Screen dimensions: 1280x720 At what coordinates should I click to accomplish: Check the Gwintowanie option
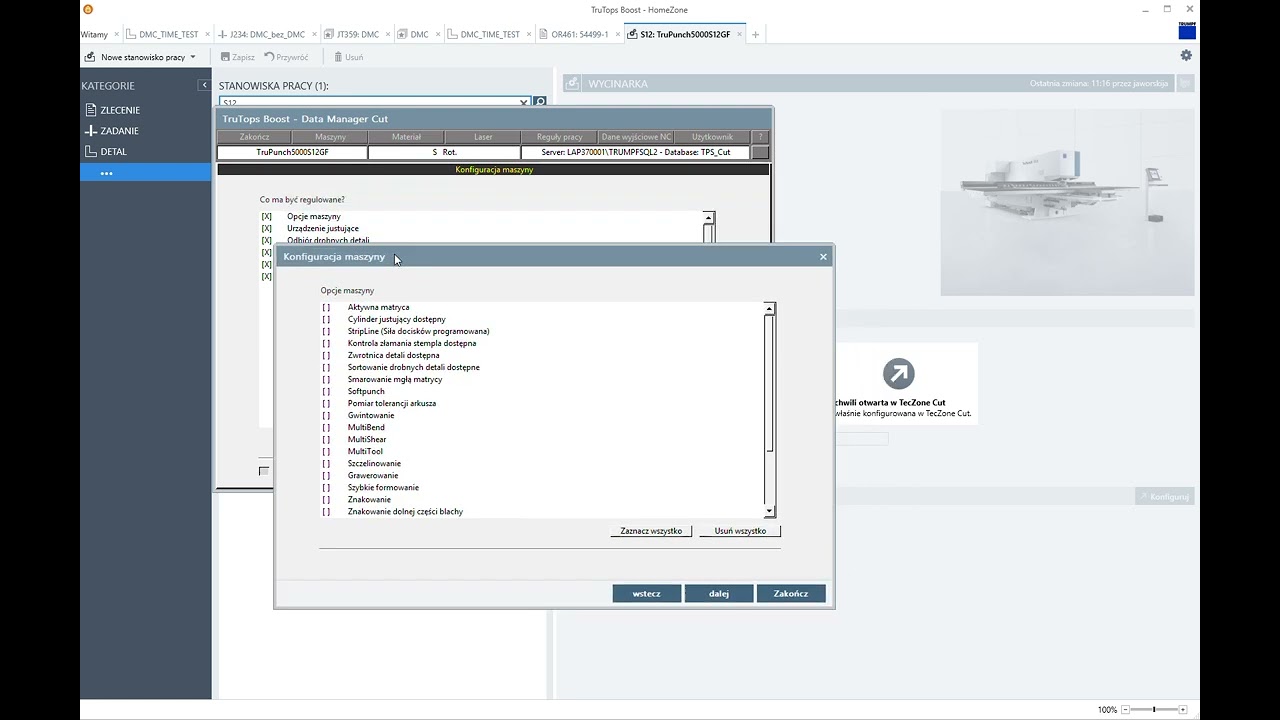coord(326,415)
